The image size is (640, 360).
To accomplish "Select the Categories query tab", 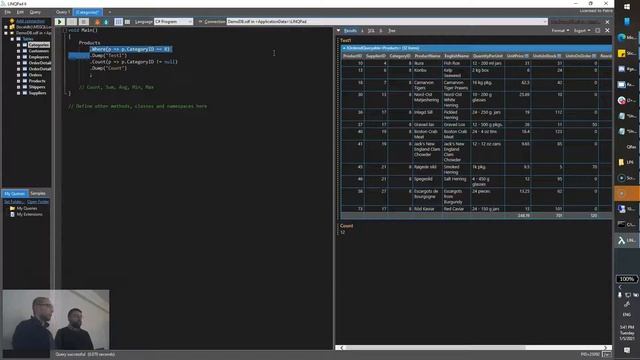I will tap(87, 12).
